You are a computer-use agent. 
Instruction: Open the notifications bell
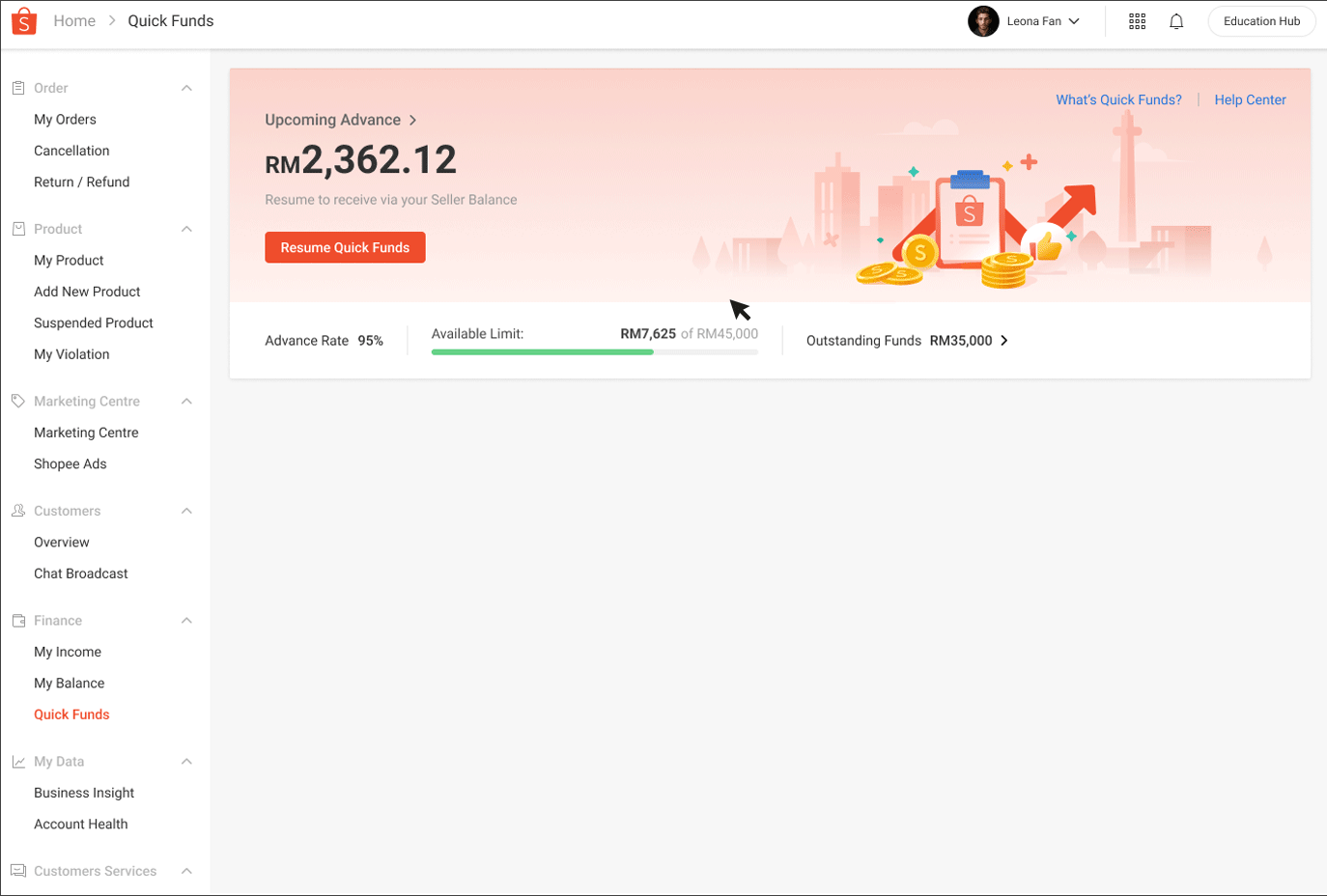pyautogui.click(x=1176, y=21)
